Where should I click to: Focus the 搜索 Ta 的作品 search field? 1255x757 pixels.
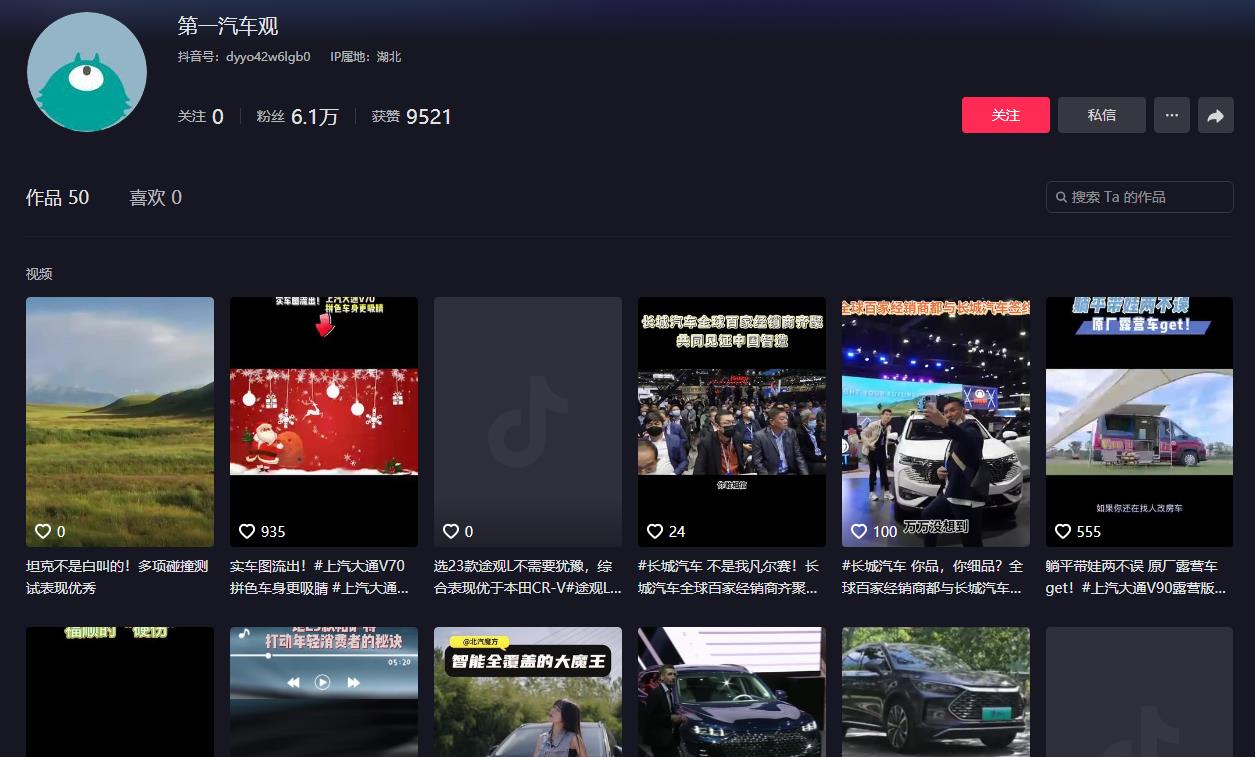pyautogui.click(x=1140, y=197)
